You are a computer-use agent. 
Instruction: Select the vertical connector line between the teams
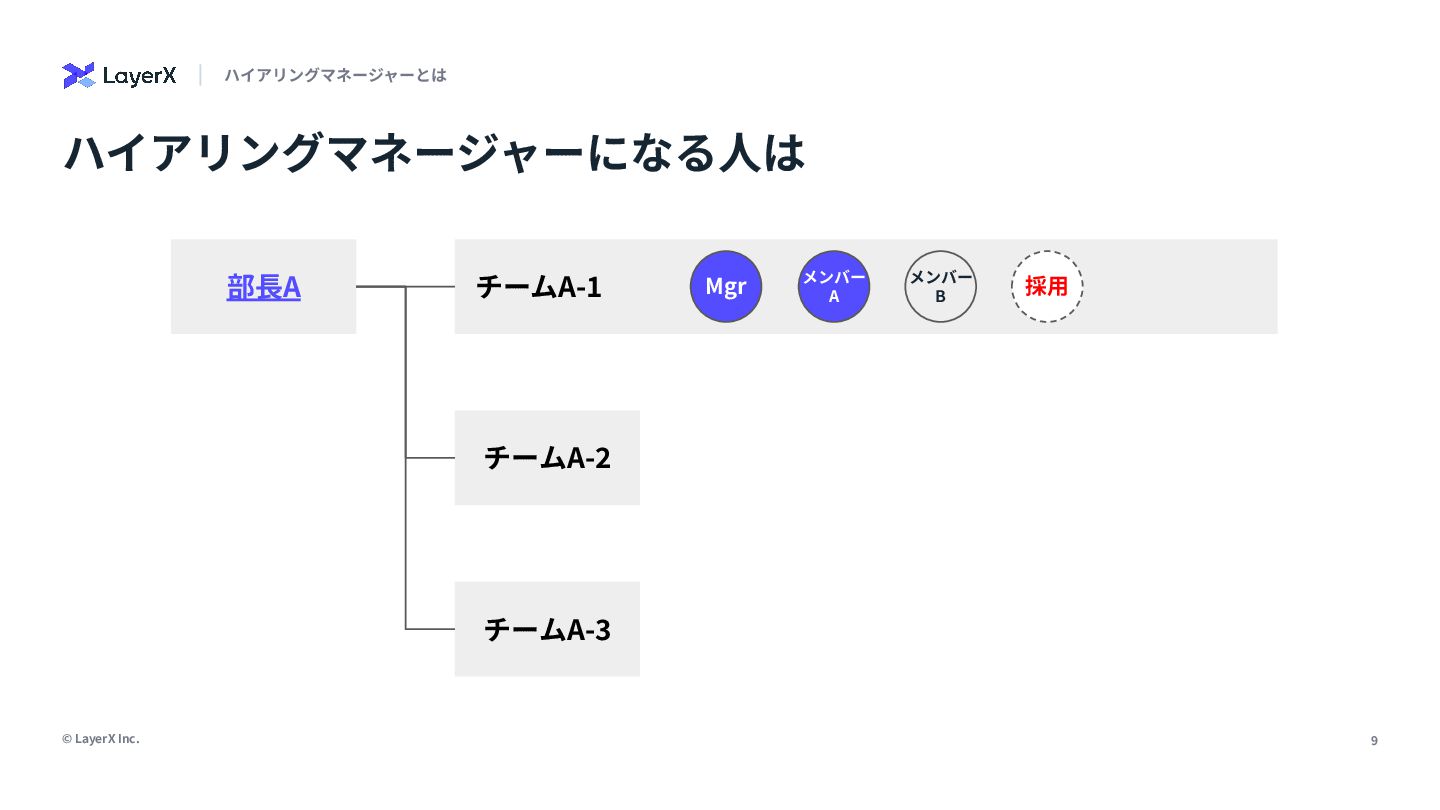(x=406, y=458)
